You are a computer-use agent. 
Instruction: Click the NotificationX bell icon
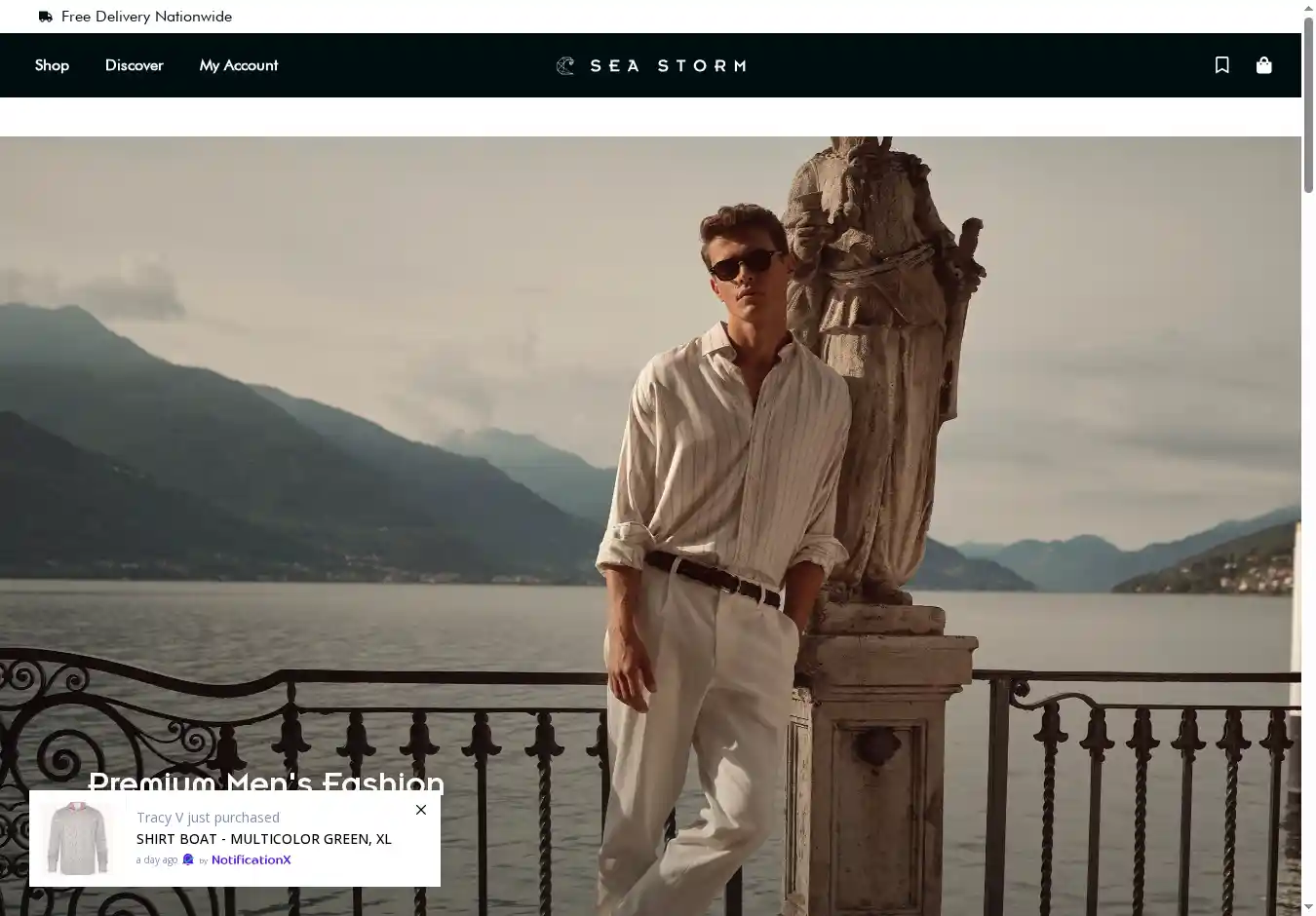pos(188,859)
